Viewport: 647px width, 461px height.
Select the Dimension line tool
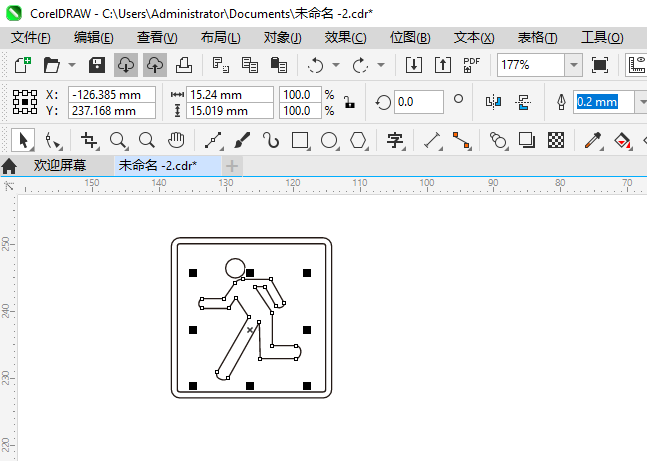pyautogui.click(x=432, y=140)
